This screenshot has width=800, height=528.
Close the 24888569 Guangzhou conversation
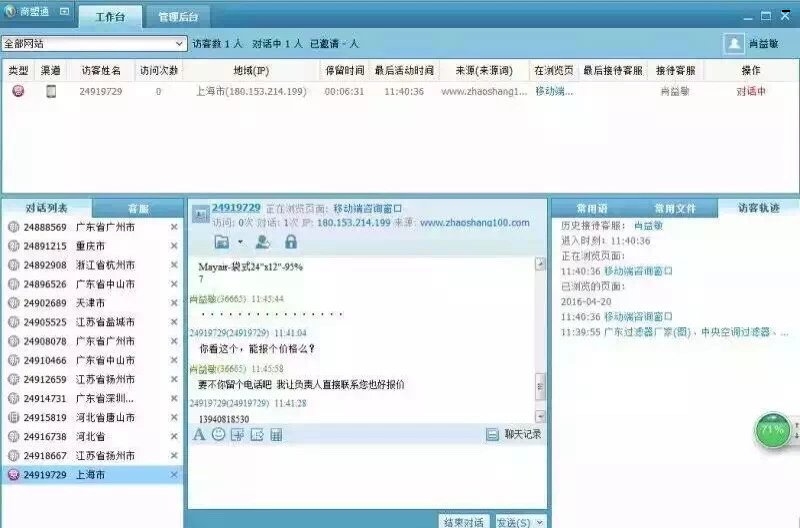click(174, 227)
